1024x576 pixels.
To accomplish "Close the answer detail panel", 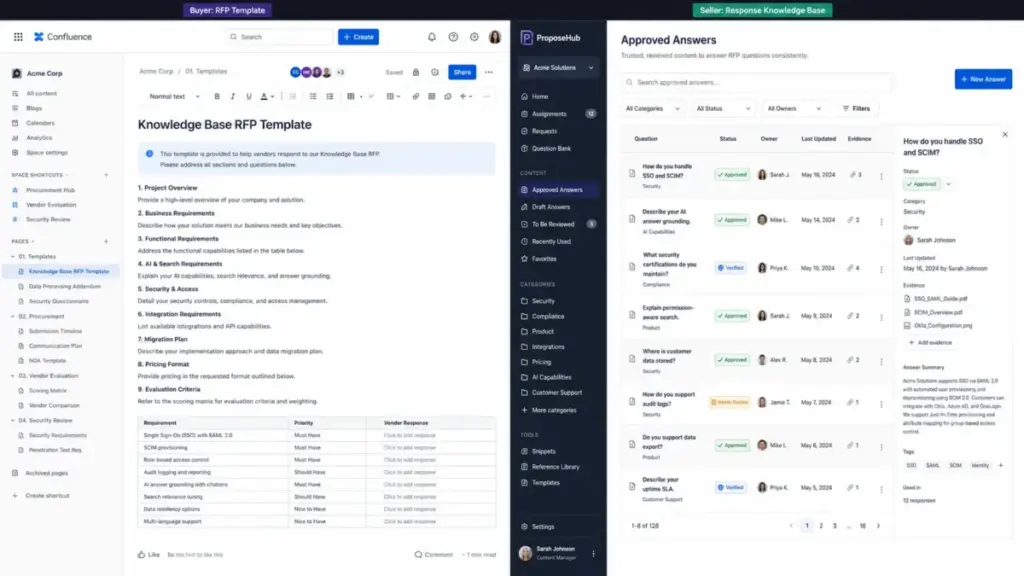I will 1004,135.
